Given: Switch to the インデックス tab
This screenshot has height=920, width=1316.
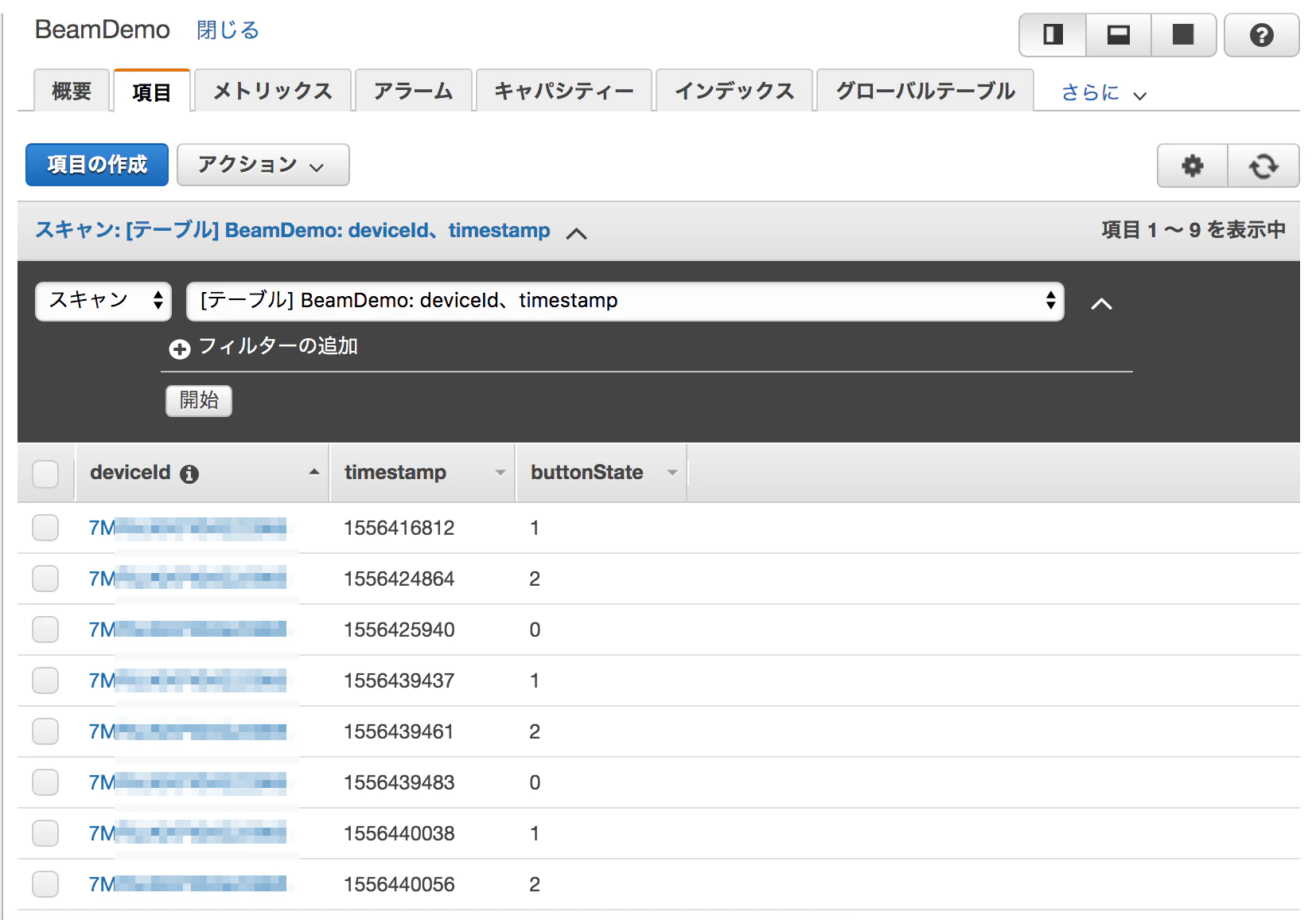Looking at the screenshot, I should click(734, 91).
